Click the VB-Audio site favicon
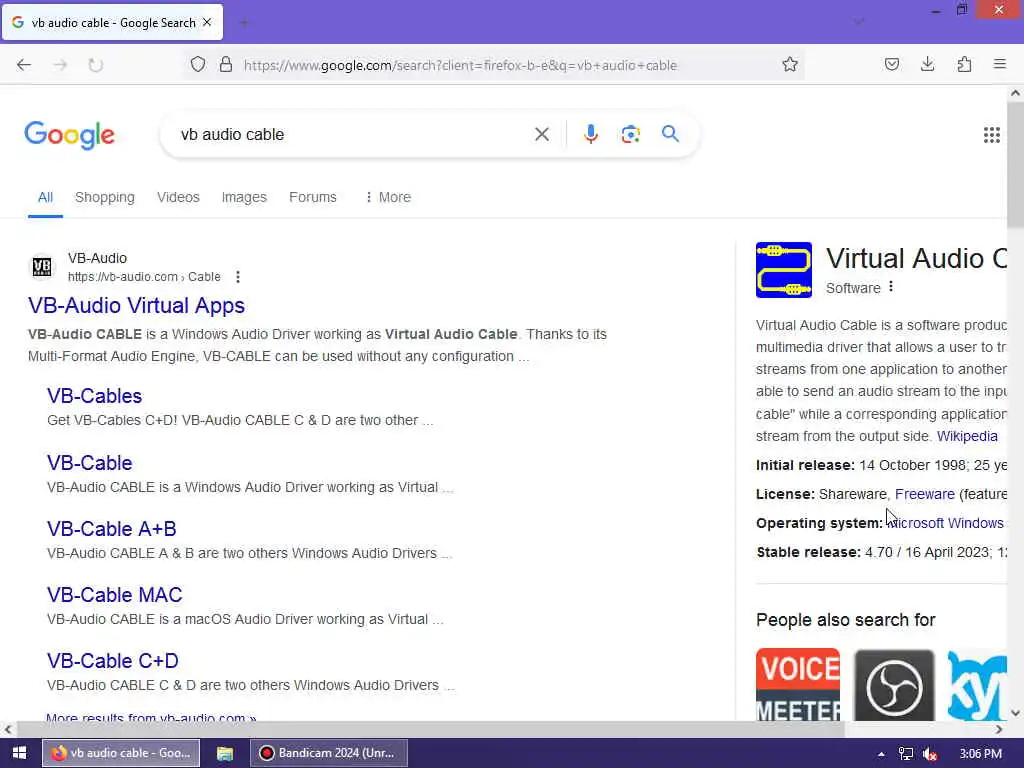The width and height of the screenshot is (1024, 768). point(42,266)
